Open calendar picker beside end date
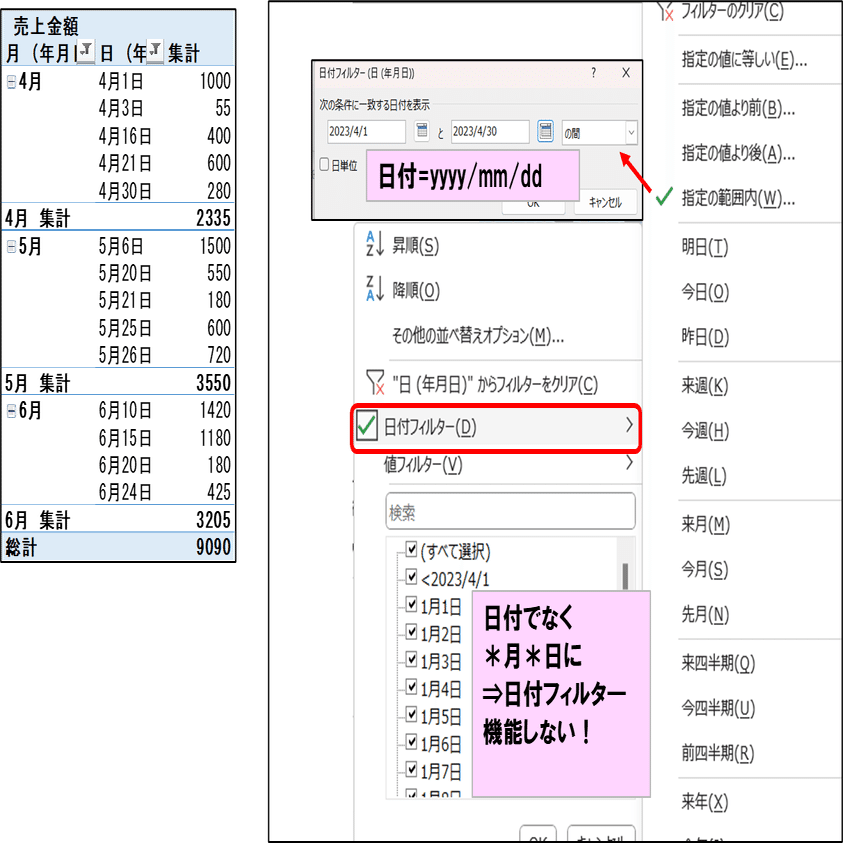The image size is (843, 843). tap(545, 131)
